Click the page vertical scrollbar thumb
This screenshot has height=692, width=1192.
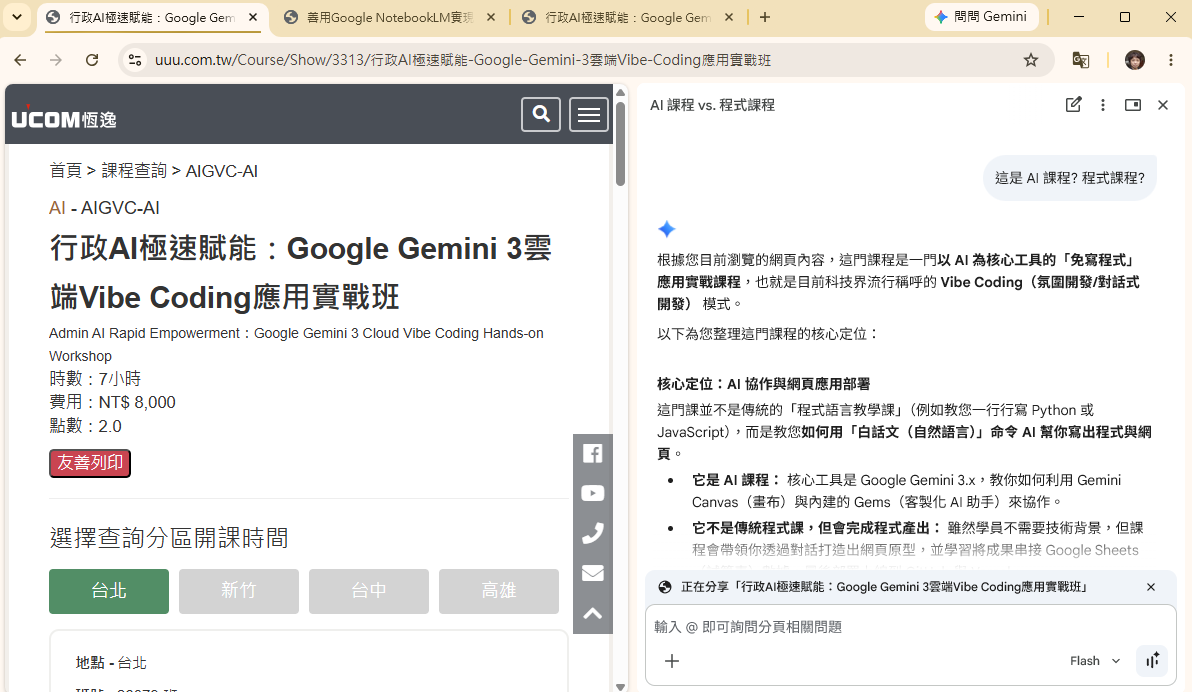click(620, 144)
